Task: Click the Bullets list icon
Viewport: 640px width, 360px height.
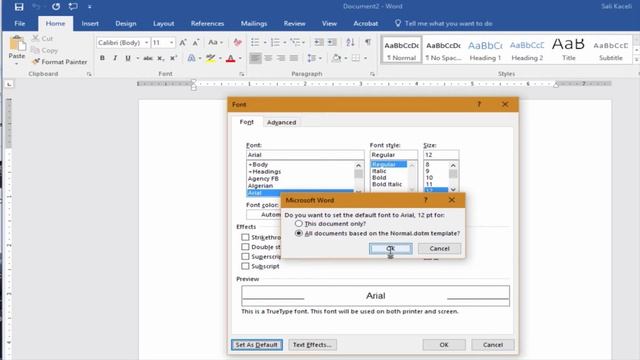Action: 255,42
